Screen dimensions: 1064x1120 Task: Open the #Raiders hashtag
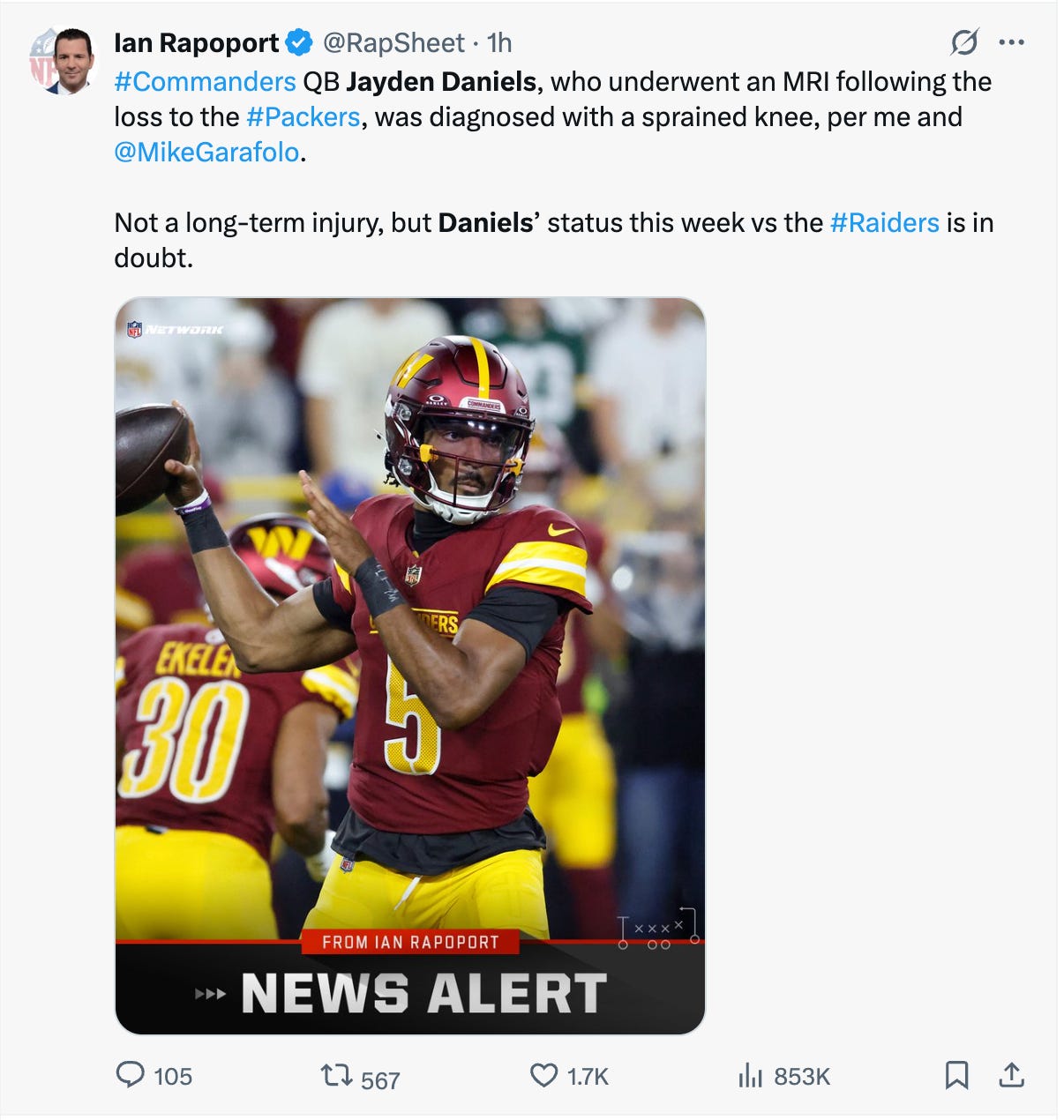point(885,223)
